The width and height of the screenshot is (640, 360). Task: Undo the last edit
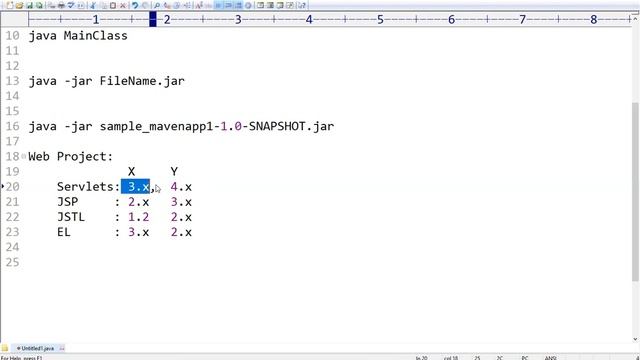[x=135, y=5]
